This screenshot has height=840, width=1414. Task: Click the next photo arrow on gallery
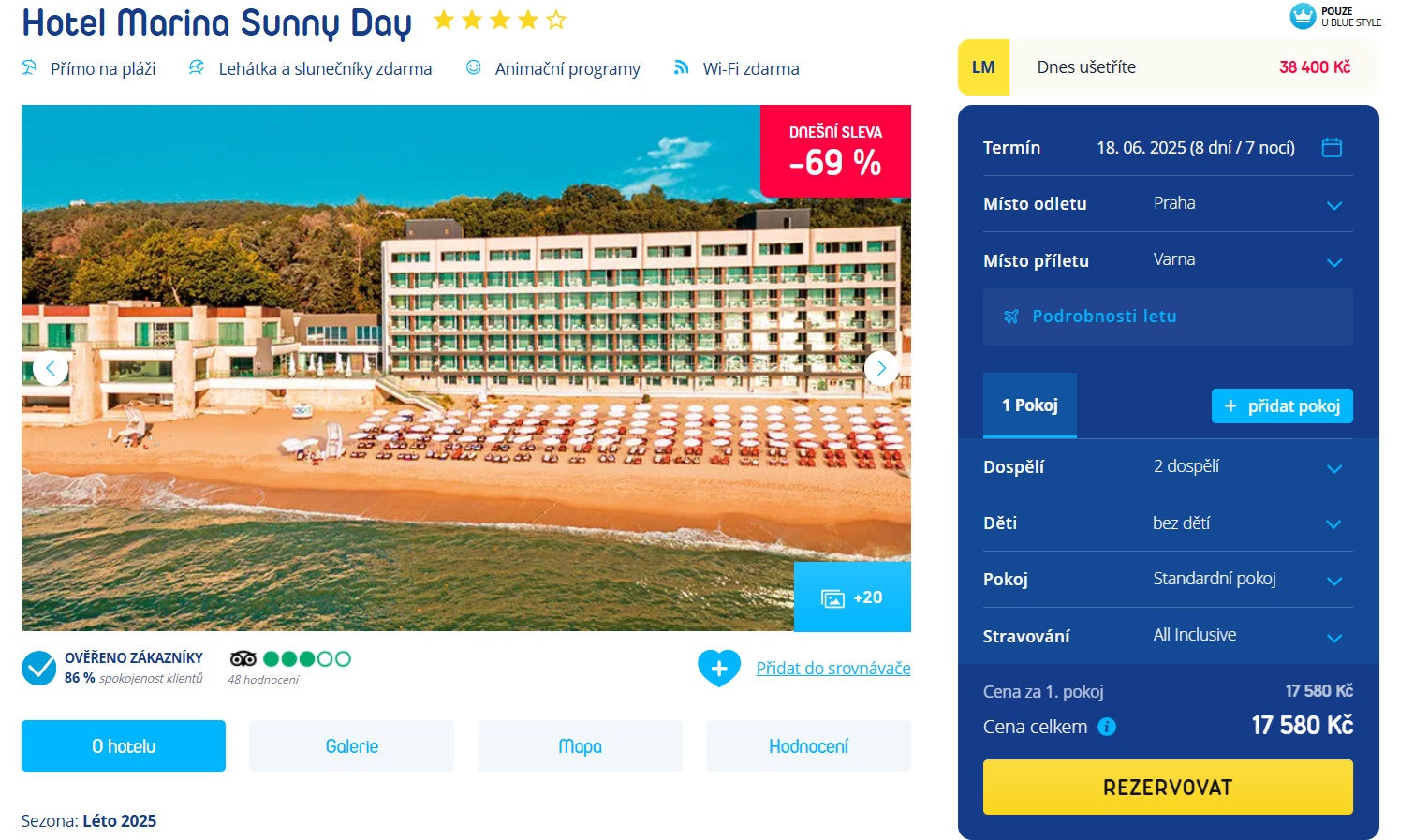point(881,368)
